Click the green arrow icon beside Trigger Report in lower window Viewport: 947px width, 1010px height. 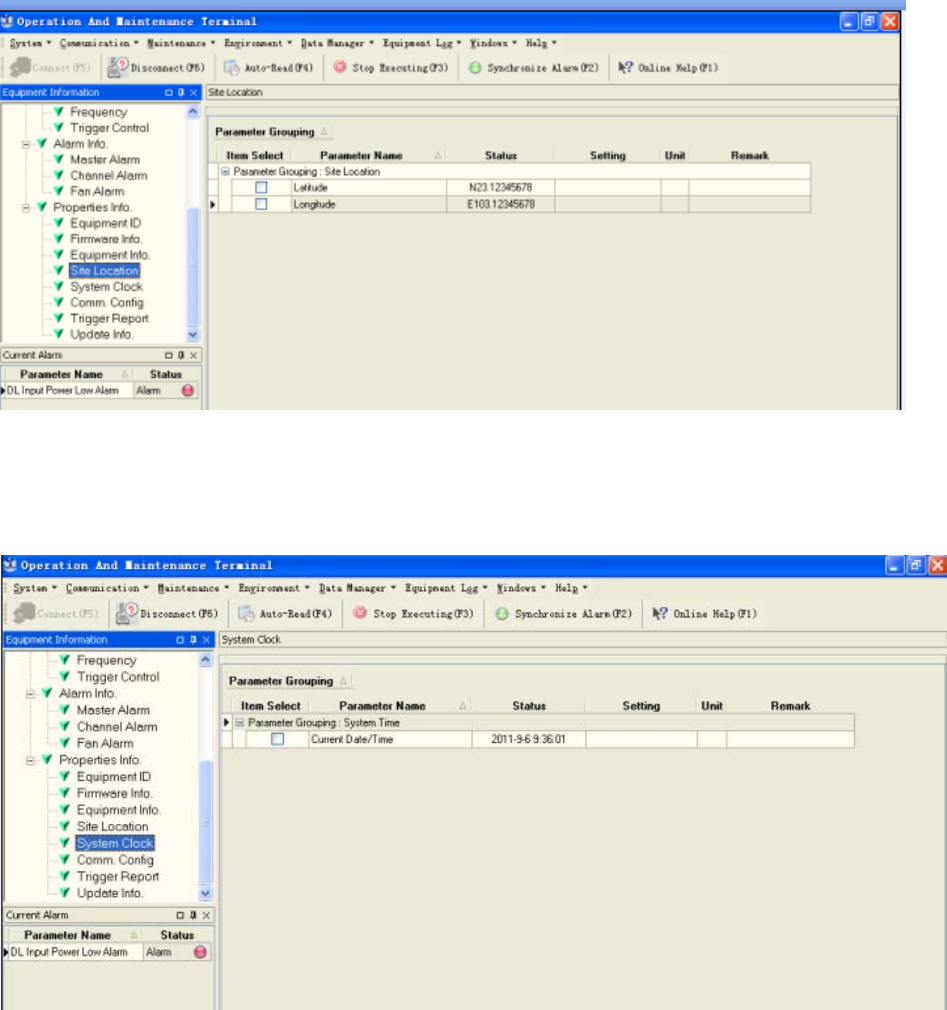(64, 876)
